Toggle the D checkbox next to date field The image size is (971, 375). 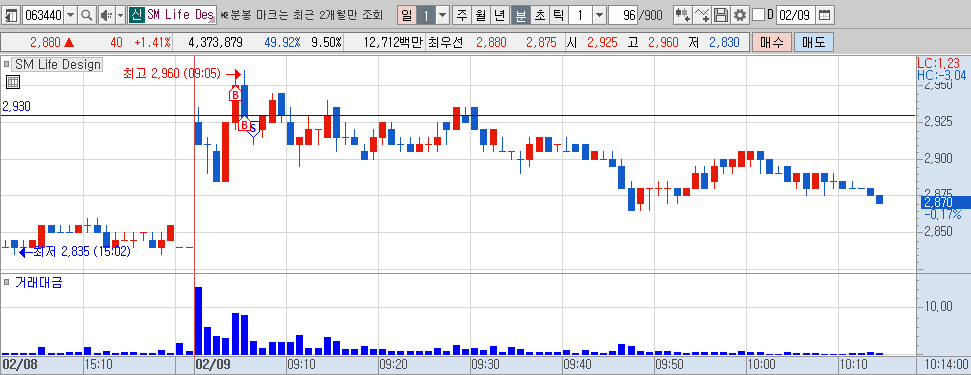759,14
